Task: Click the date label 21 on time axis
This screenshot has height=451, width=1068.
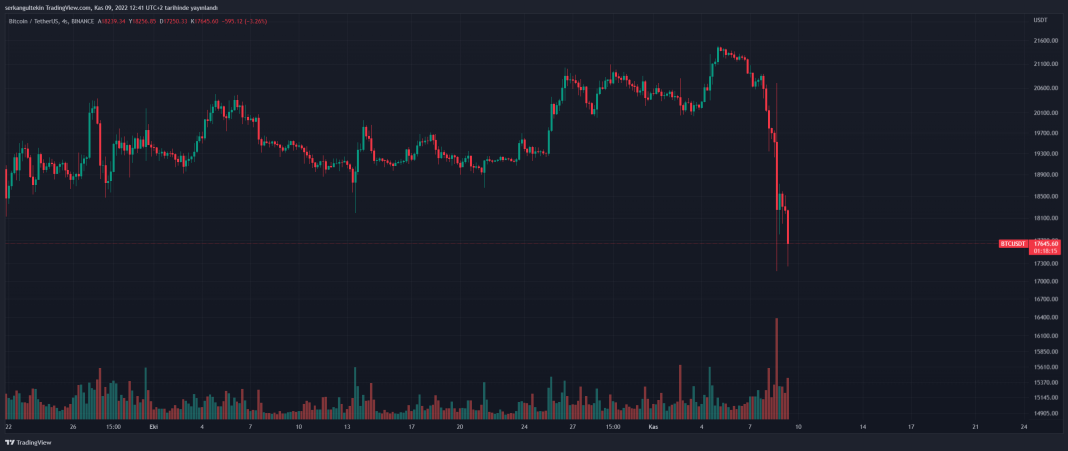Action: [x=976, y=427]
